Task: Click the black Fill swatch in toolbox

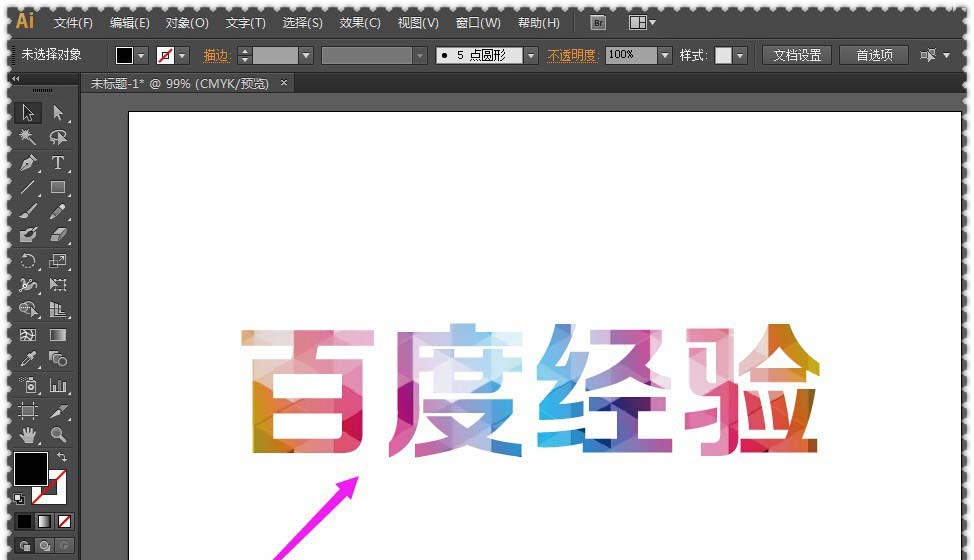Action: point(31,469)
